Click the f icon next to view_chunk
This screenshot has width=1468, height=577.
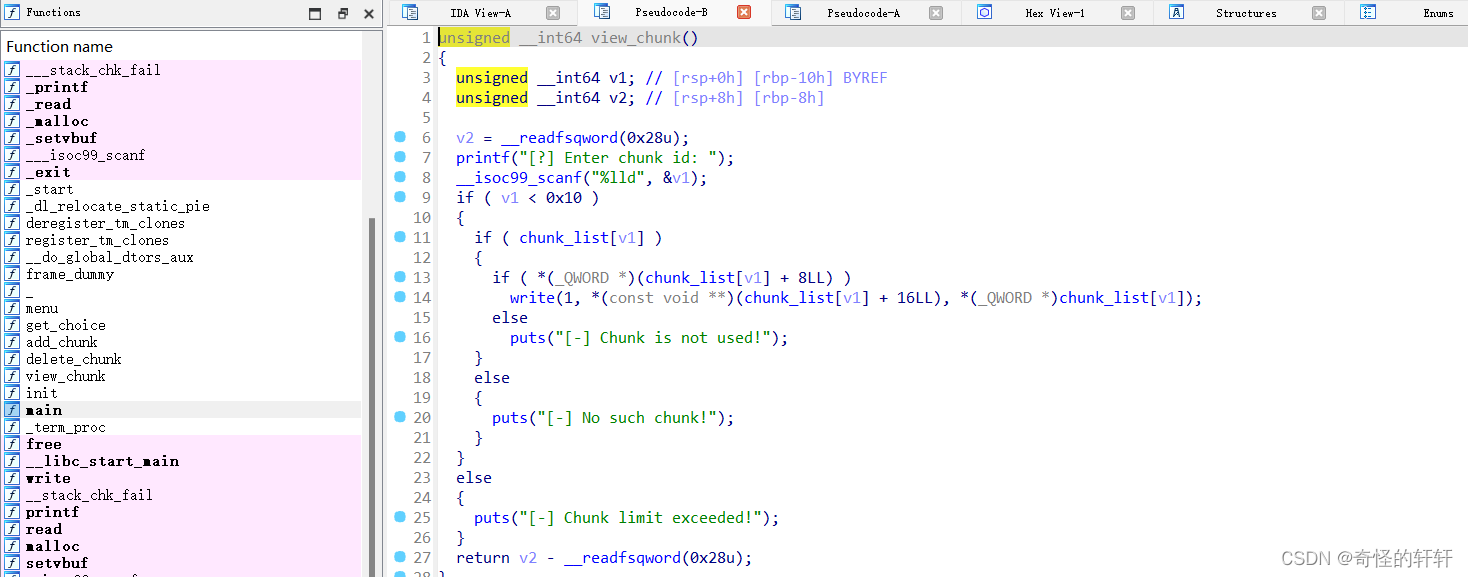click(x=11, y=375)
